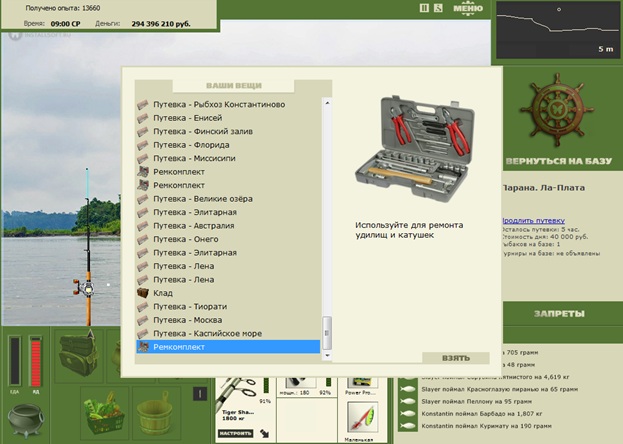Click the scroll-down arrow of the item list
The width and height of the screenshot is (623, 444).
click(x=327, y=355)
